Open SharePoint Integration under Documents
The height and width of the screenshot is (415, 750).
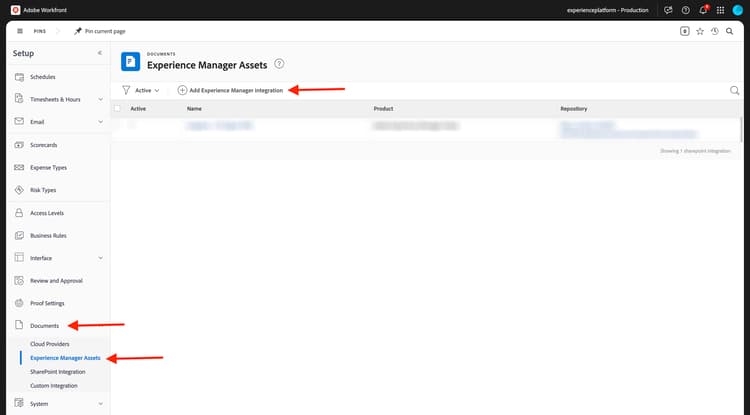(58, 372)
